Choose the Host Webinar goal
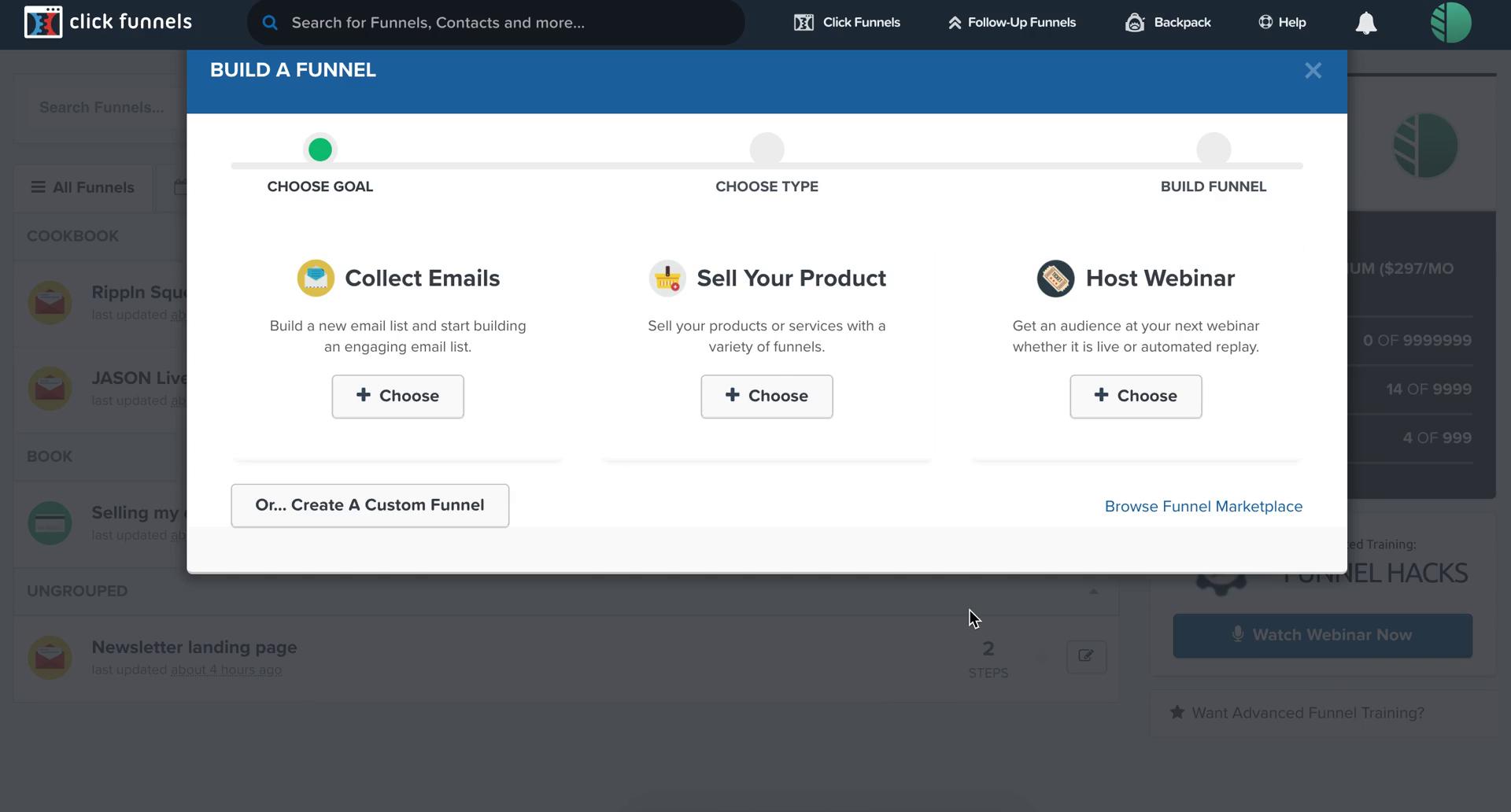This screenshot has width=1511, height=812. (x=1136, y=397)
